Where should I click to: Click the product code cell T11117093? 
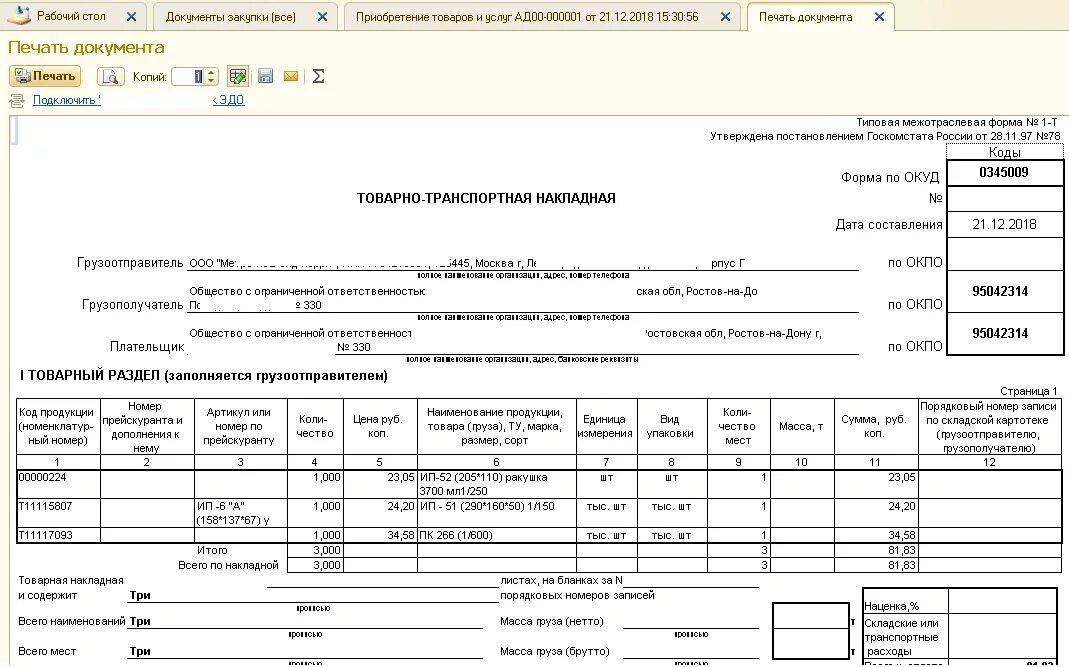point(59,535)
